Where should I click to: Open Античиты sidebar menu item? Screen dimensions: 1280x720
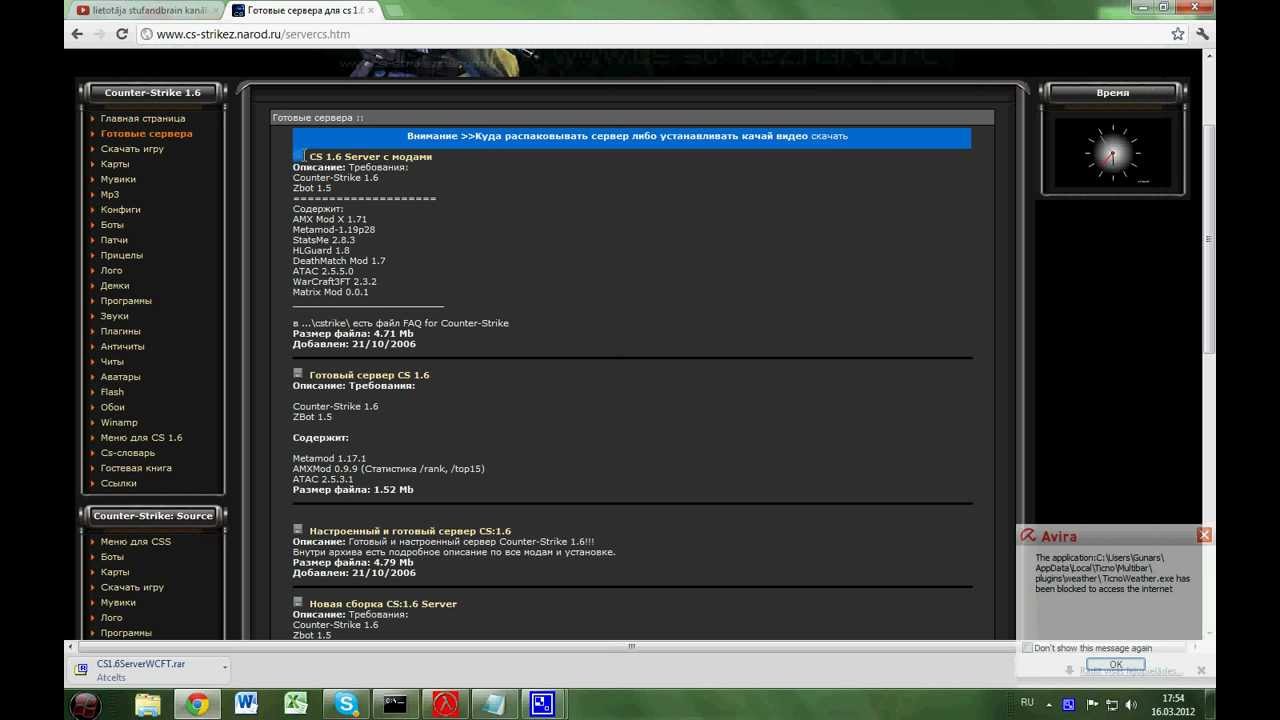(122, 346)
